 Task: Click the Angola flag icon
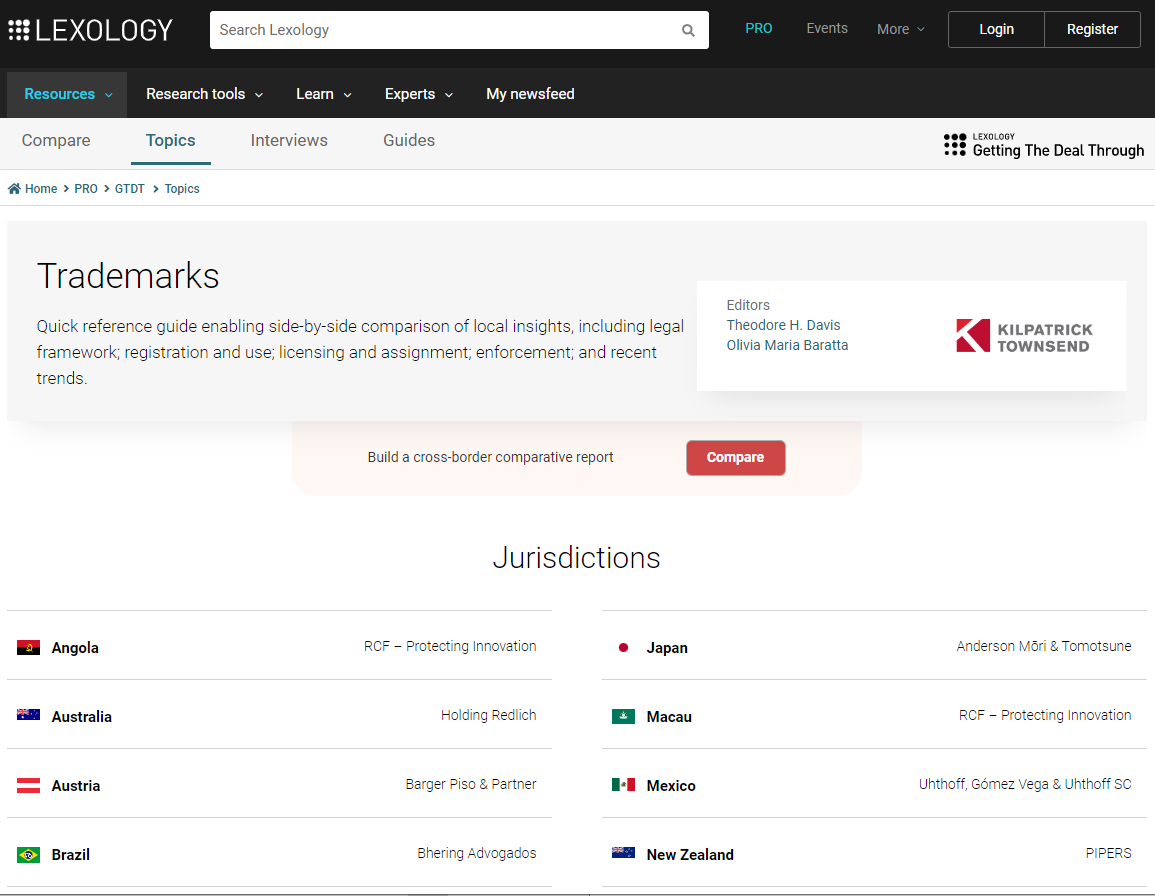[x=29, y=648]
